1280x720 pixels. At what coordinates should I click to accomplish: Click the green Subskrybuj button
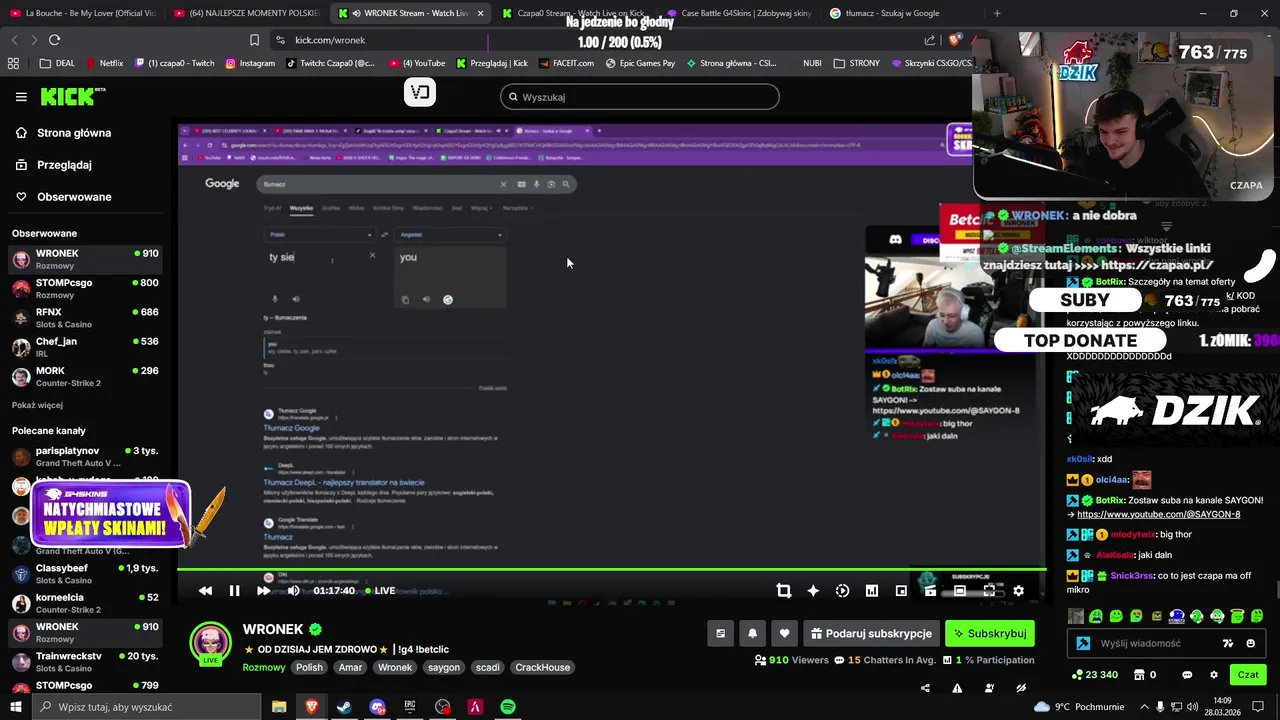pyautogui.click(x=990, y=633)
